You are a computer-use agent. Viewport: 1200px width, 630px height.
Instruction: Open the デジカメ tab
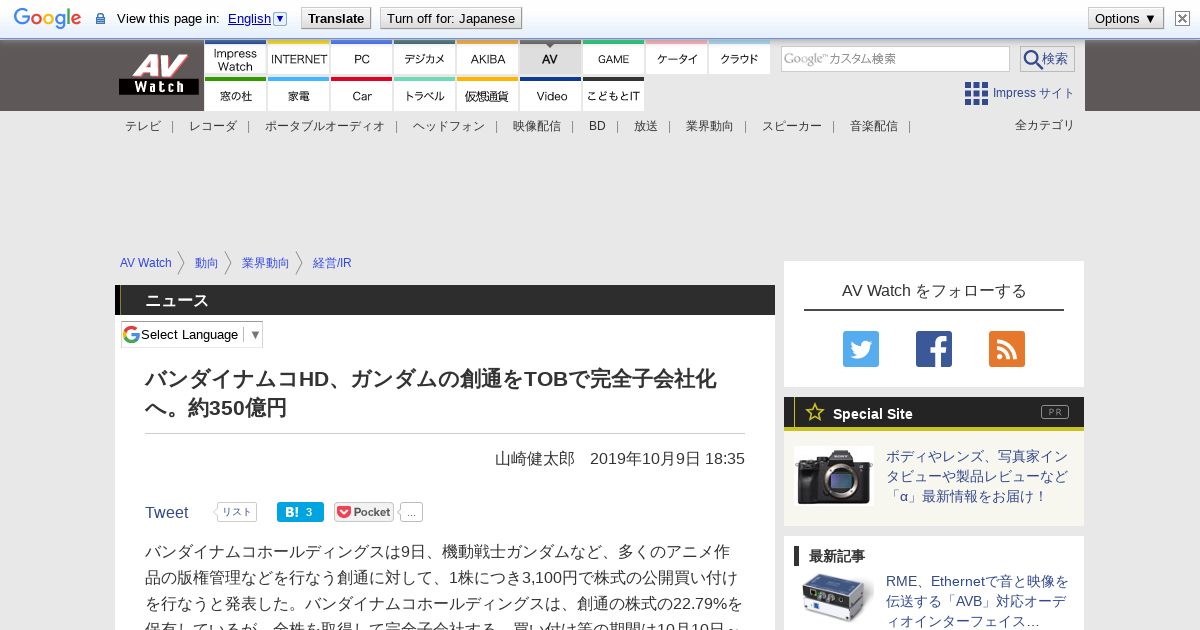425,59
